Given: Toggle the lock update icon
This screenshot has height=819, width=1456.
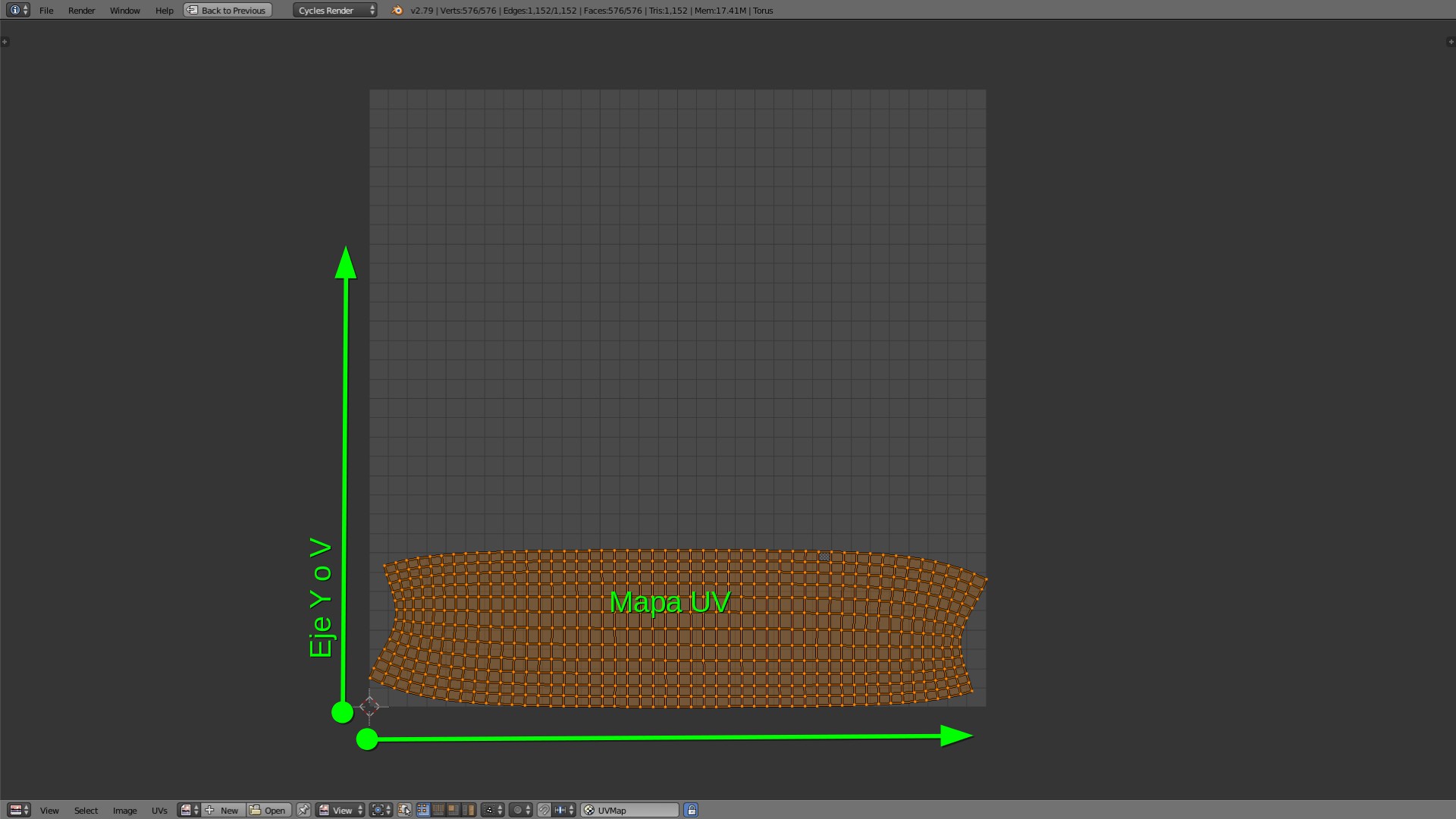Looking at the screenshot, I should (691, 810).
